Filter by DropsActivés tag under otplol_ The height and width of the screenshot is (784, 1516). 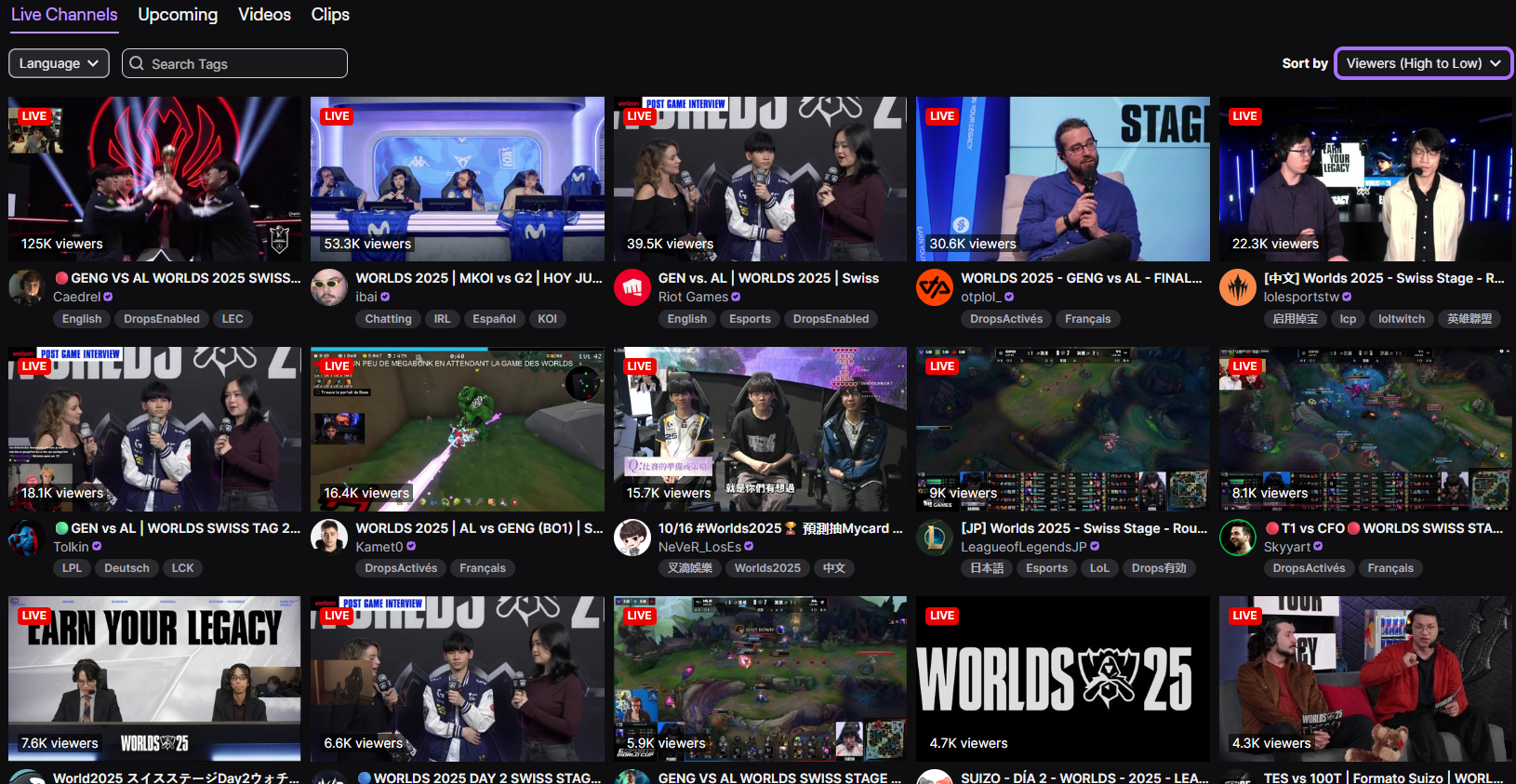tap(1006, 319)
